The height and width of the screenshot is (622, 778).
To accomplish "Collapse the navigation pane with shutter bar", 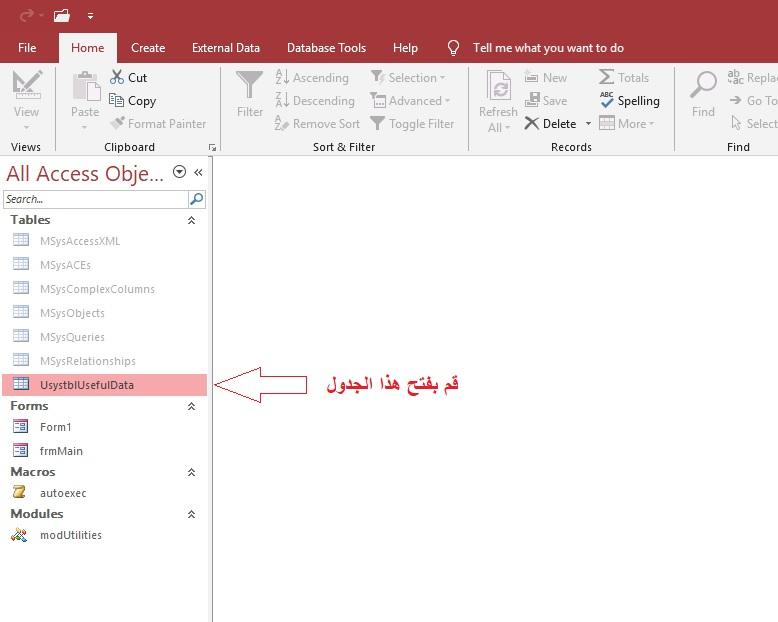I will 198,172.
